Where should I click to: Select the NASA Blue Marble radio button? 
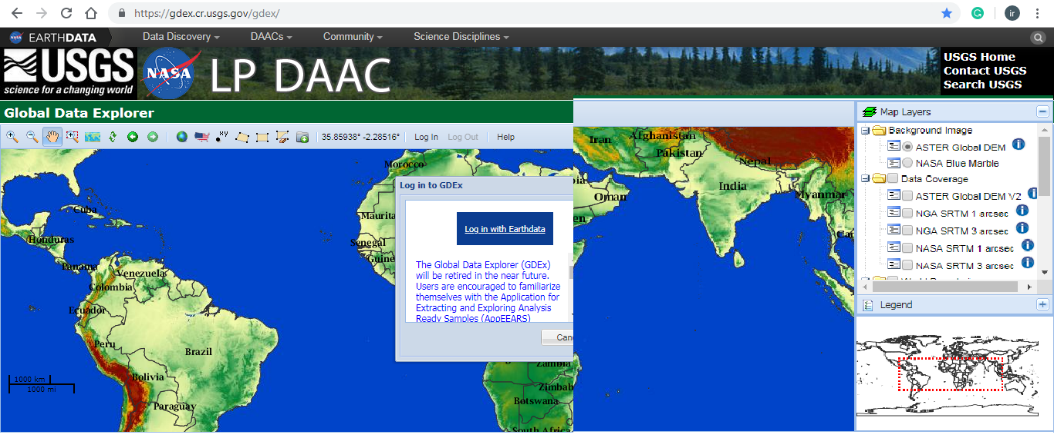907,163
